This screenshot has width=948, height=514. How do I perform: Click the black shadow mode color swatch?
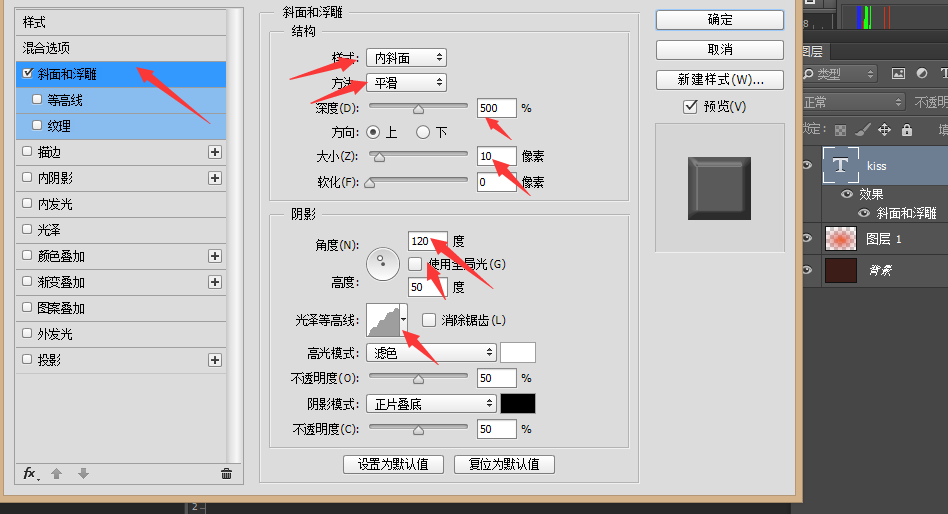click(x=517, y=404)
